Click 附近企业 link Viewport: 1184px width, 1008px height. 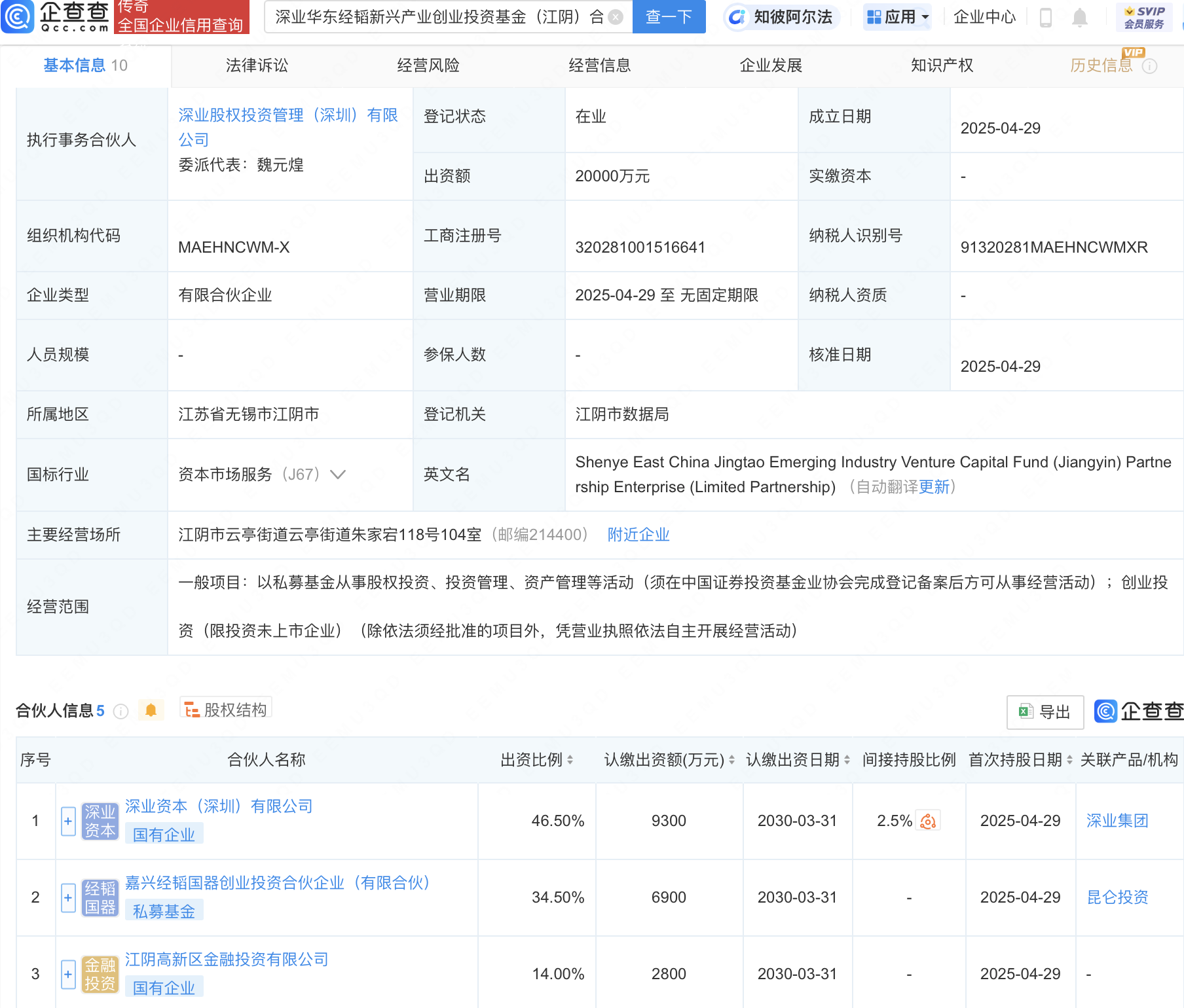[x=638, y=535]
